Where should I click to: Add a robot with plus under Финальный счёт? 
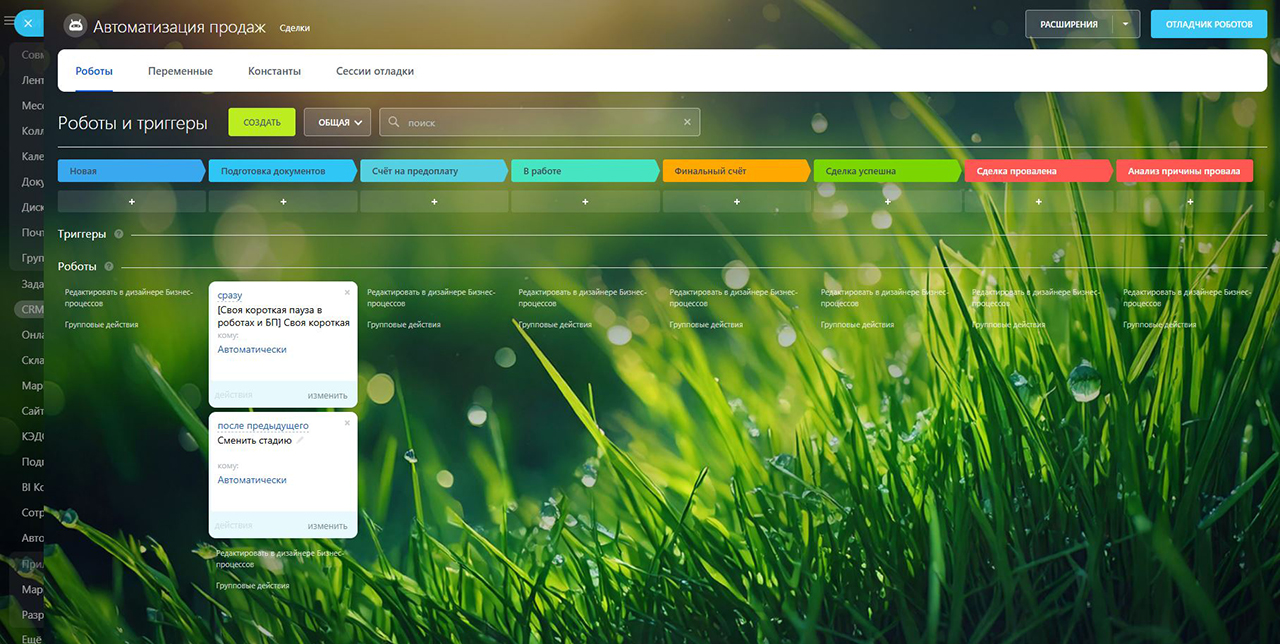click(x=737, y=201)
